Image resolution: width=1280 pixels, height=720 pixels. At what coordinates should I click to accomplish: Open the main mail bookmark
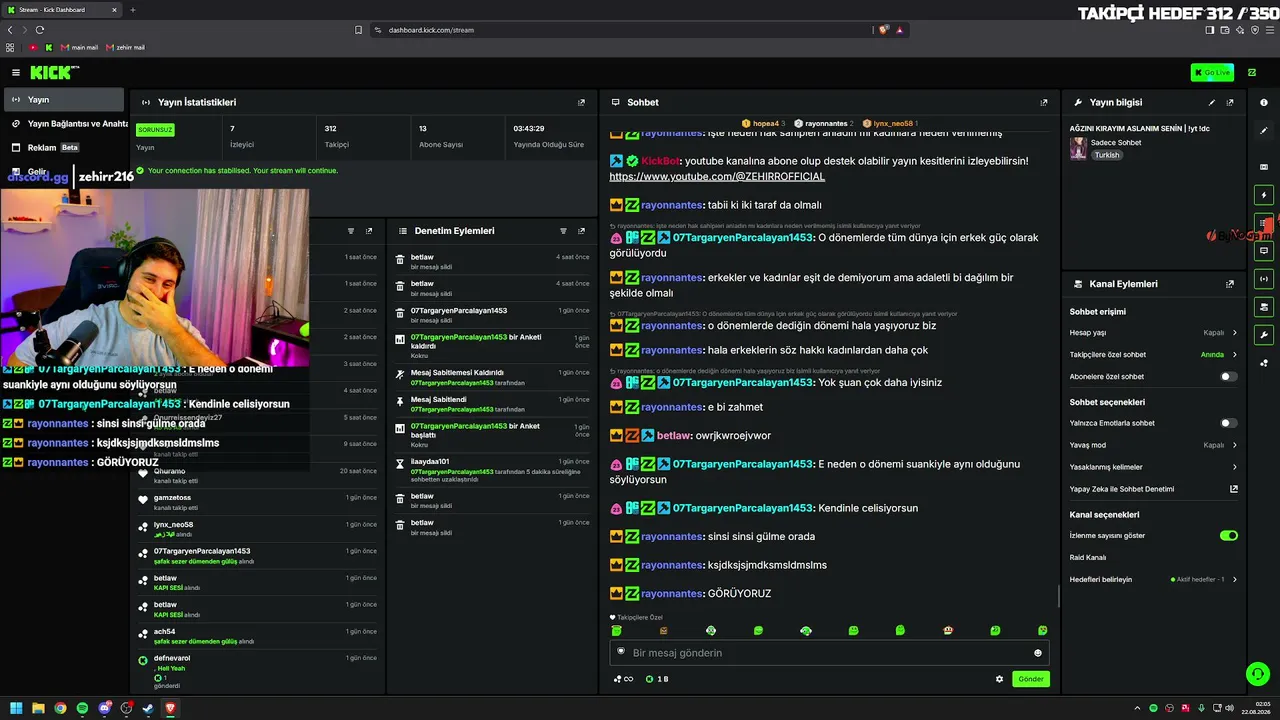click(79, 47)
